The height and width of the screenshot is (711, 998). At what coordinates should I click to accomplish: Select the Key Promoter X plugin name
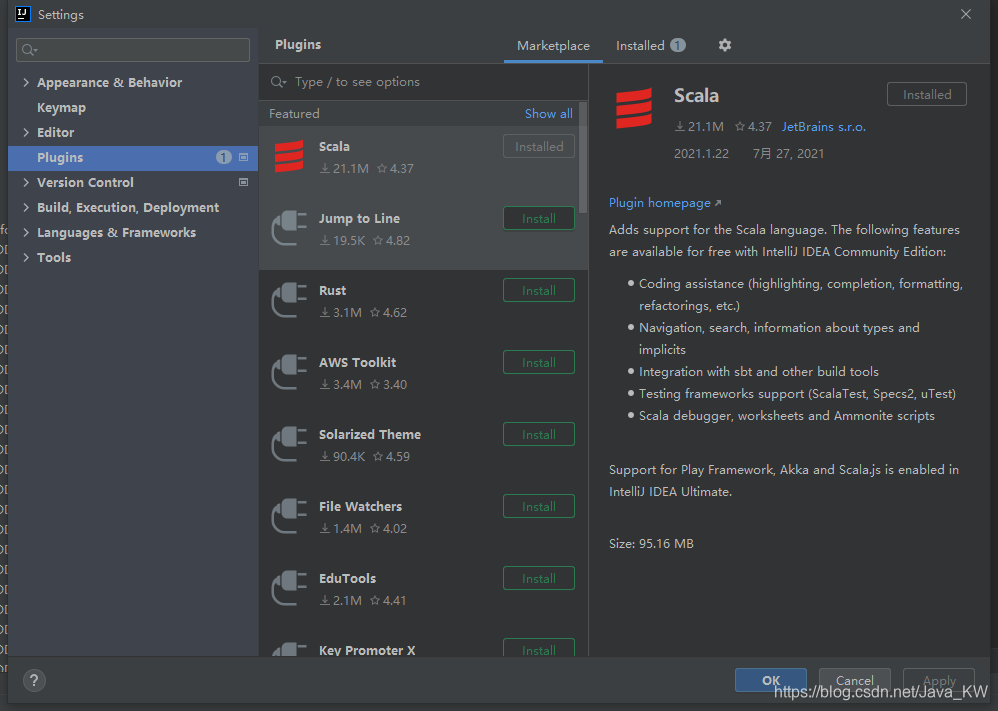pyautogui.click(x=367, y=650)
